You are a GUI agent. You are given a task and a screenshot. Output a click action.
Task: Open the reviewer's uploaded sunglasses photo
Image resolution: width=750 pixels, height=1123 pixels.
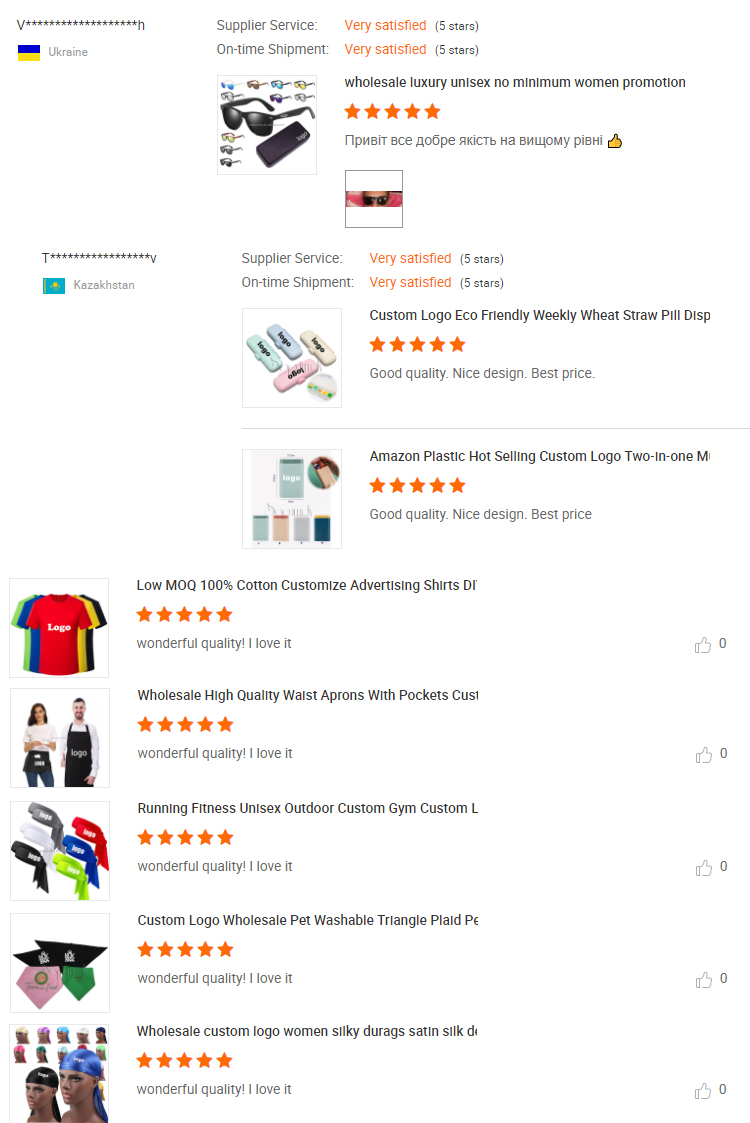(374, 199)
